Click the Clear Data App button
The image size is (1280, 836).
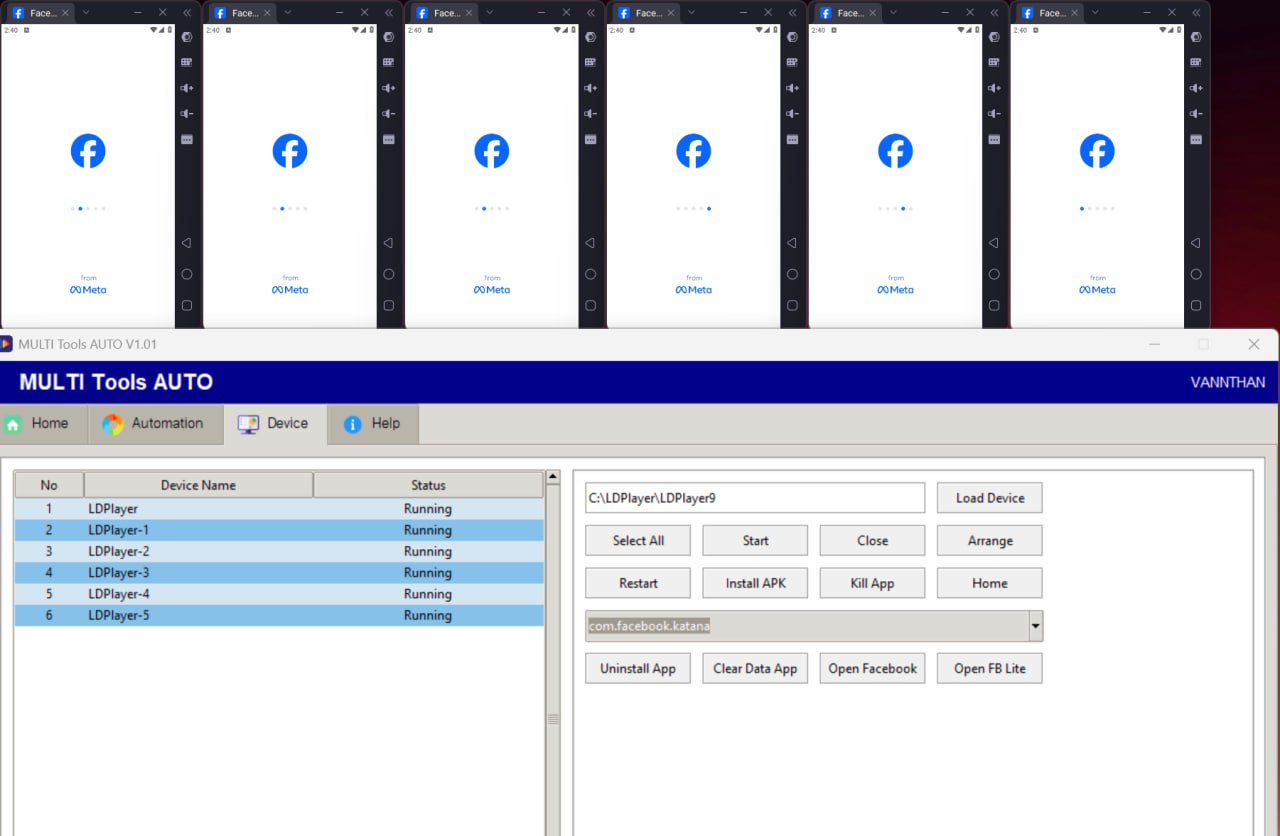pos(755,669)
